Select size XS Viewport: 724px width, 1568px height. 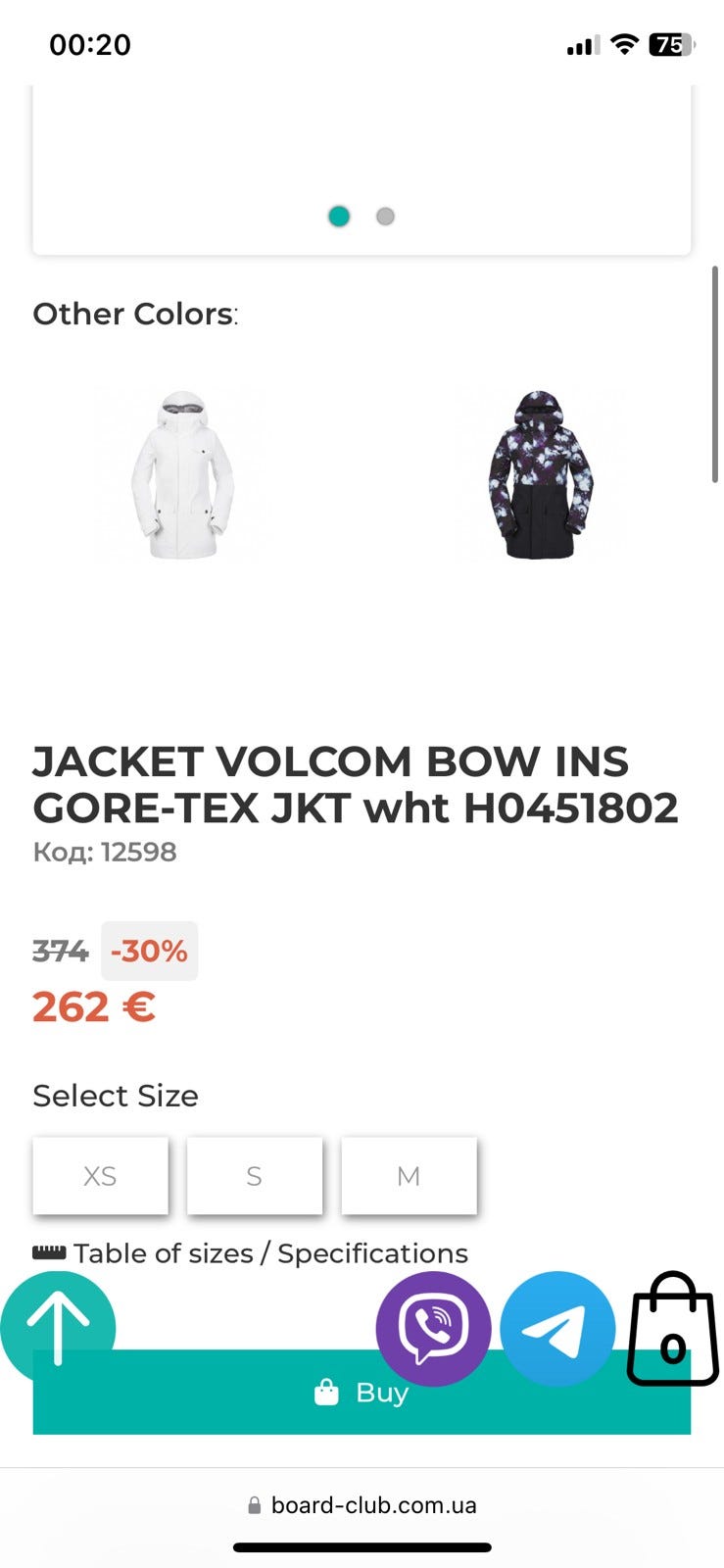click(x=100, y=1175)
